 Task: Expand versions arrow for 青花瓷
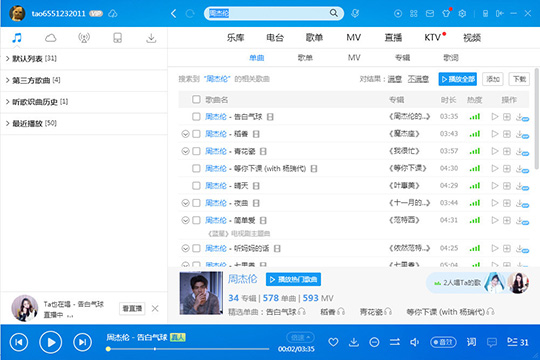click(185, 151)
